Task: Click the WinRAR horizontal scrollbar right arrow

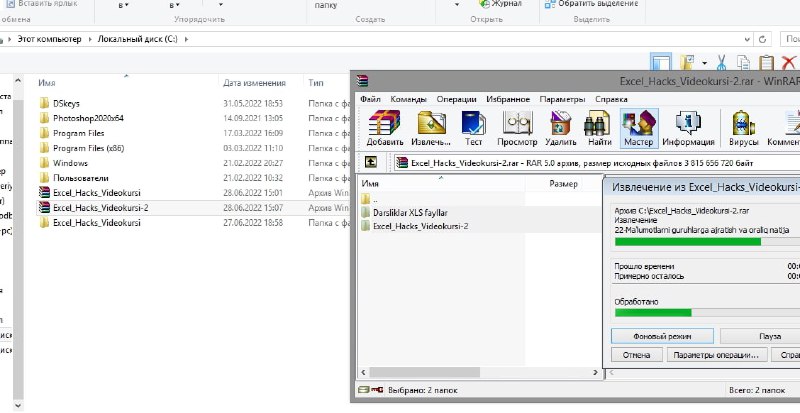Action: 595,373
